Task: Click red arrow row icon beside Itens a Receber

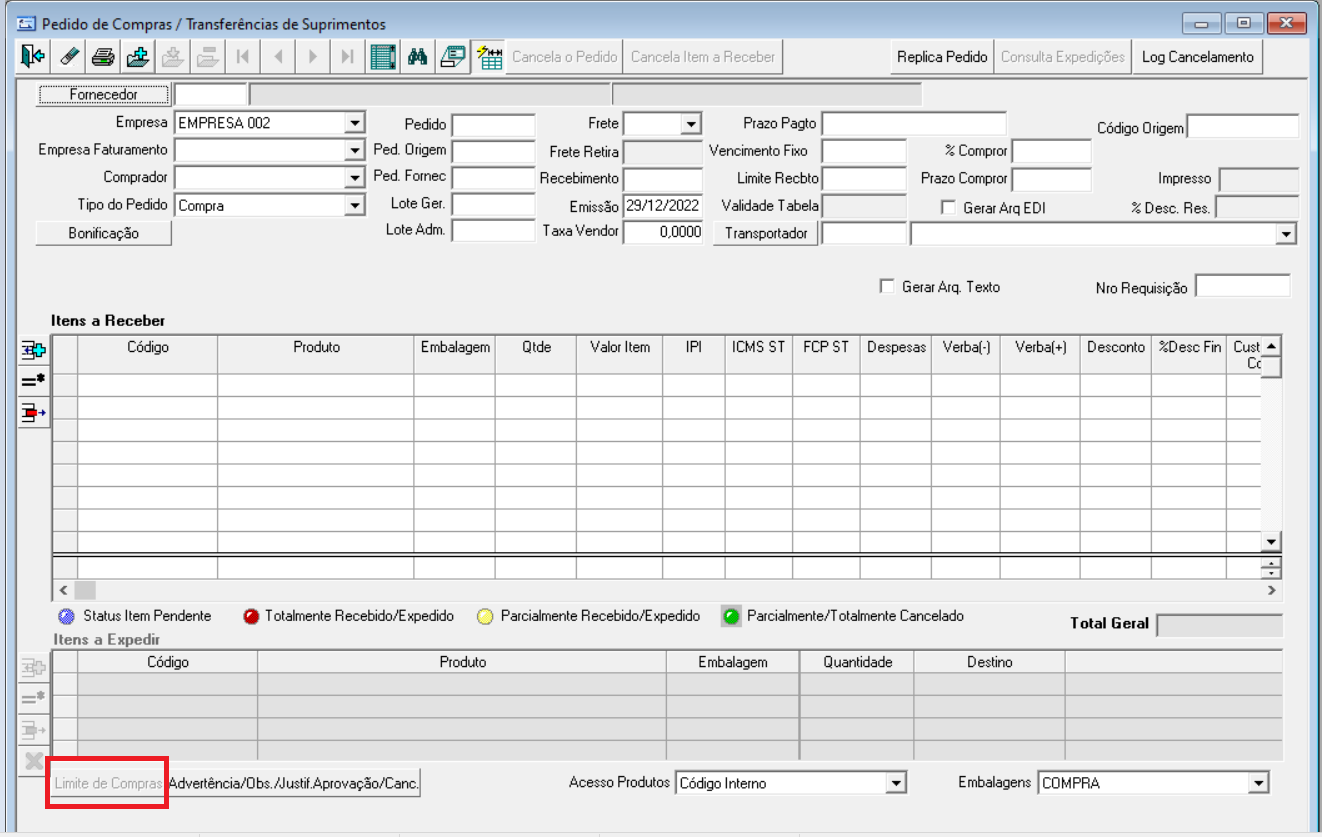Action: 34,412
